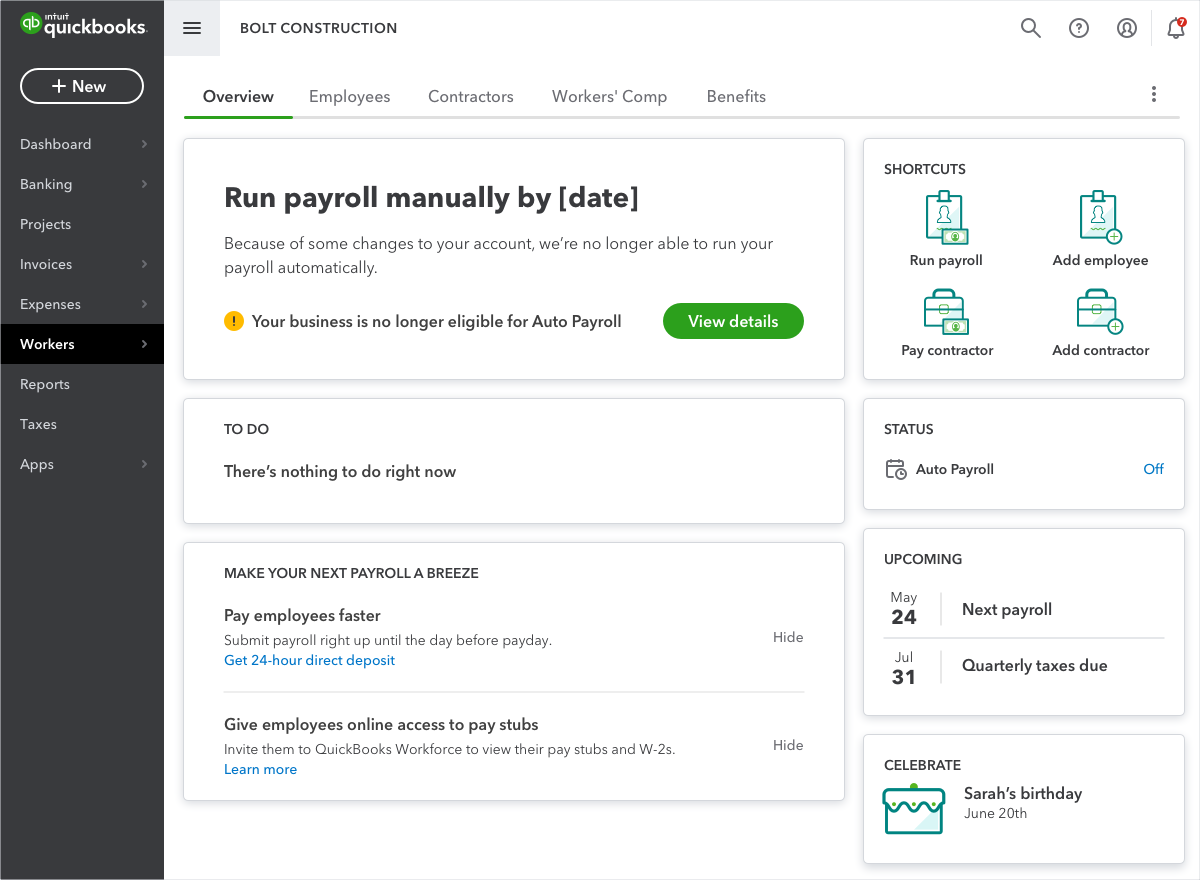This screenshot has height=880, width=1200.
Task: Open the help question mark icon
Action: (x=1079, y=28)
